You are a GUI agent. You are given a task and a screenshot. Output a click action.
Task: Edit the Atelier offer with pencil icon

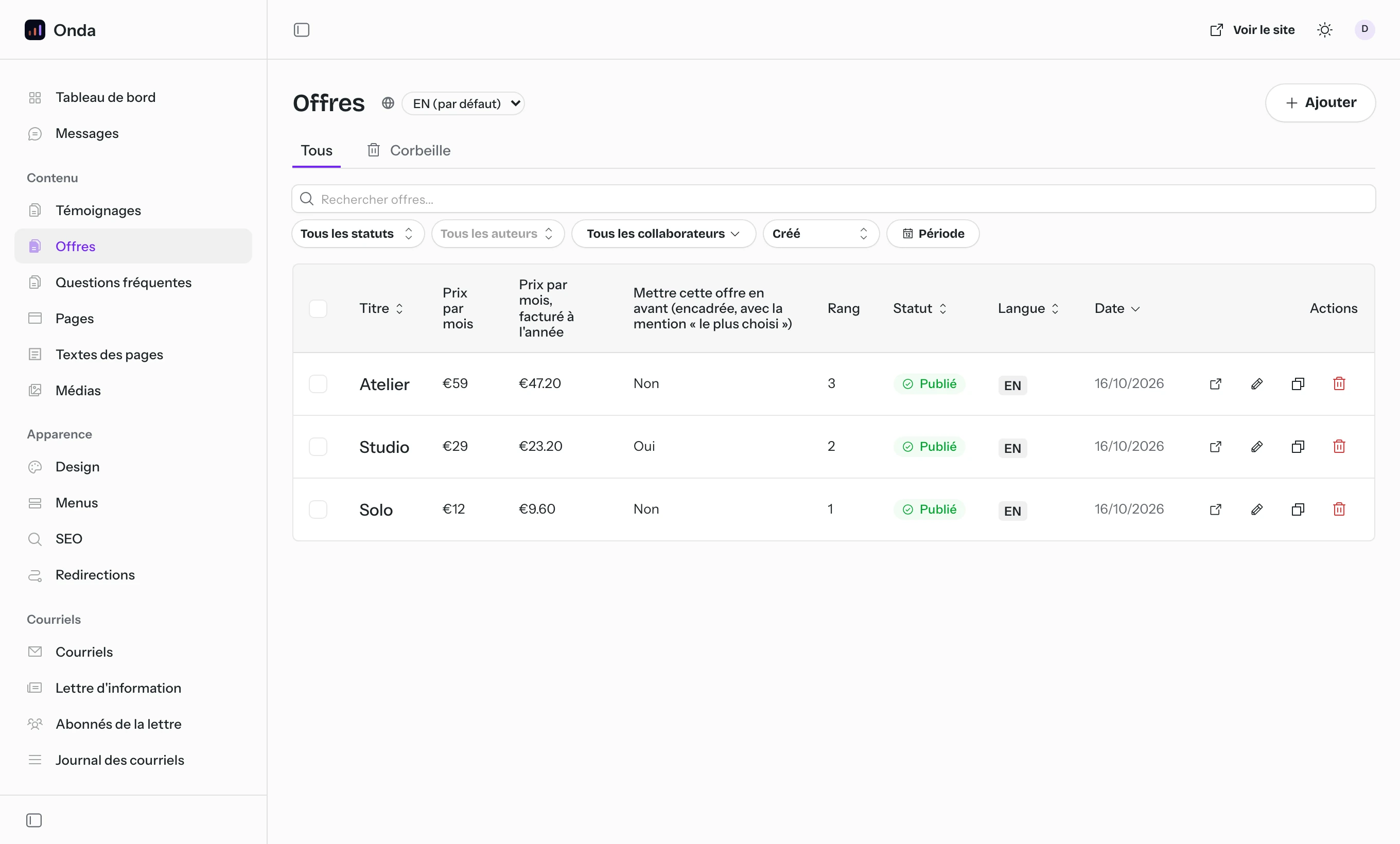[x=1257, y=384]
